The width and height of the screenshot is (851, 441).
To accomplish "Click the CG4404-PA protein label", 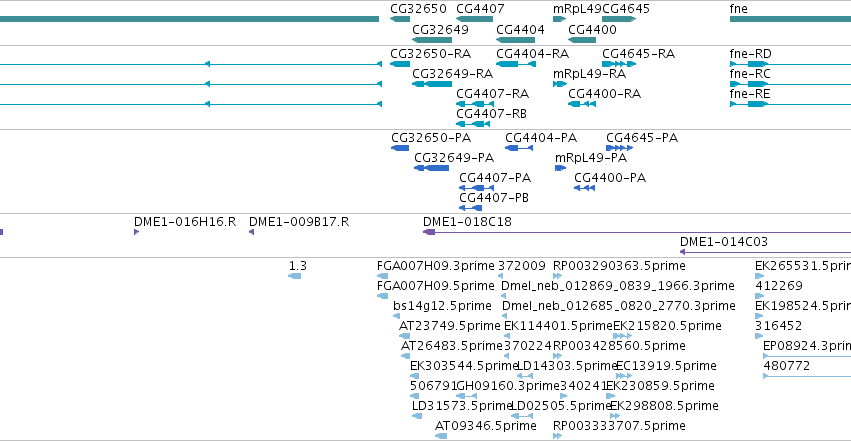I will click(x=541, y=138).
